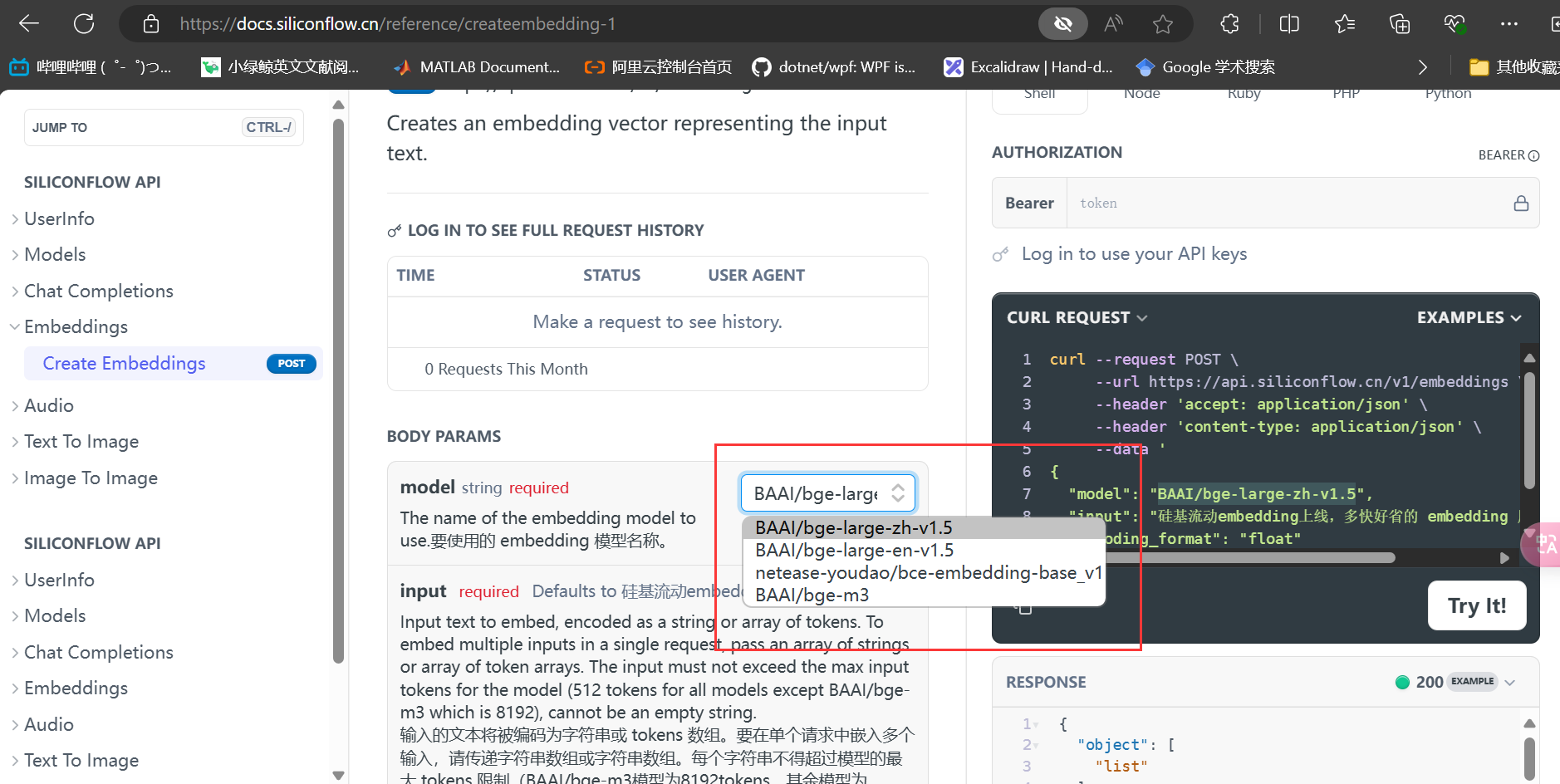Click the browser address bar URL
Viewport: 1560px width, 784px height.
point(398,24)
